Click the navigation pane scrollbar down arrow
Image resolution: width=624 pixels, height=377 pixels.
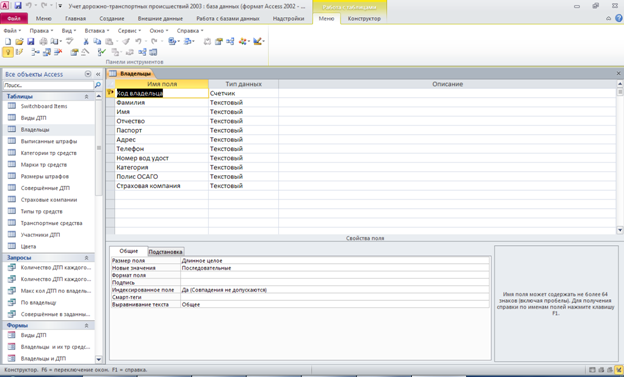[x=99, y=359]
